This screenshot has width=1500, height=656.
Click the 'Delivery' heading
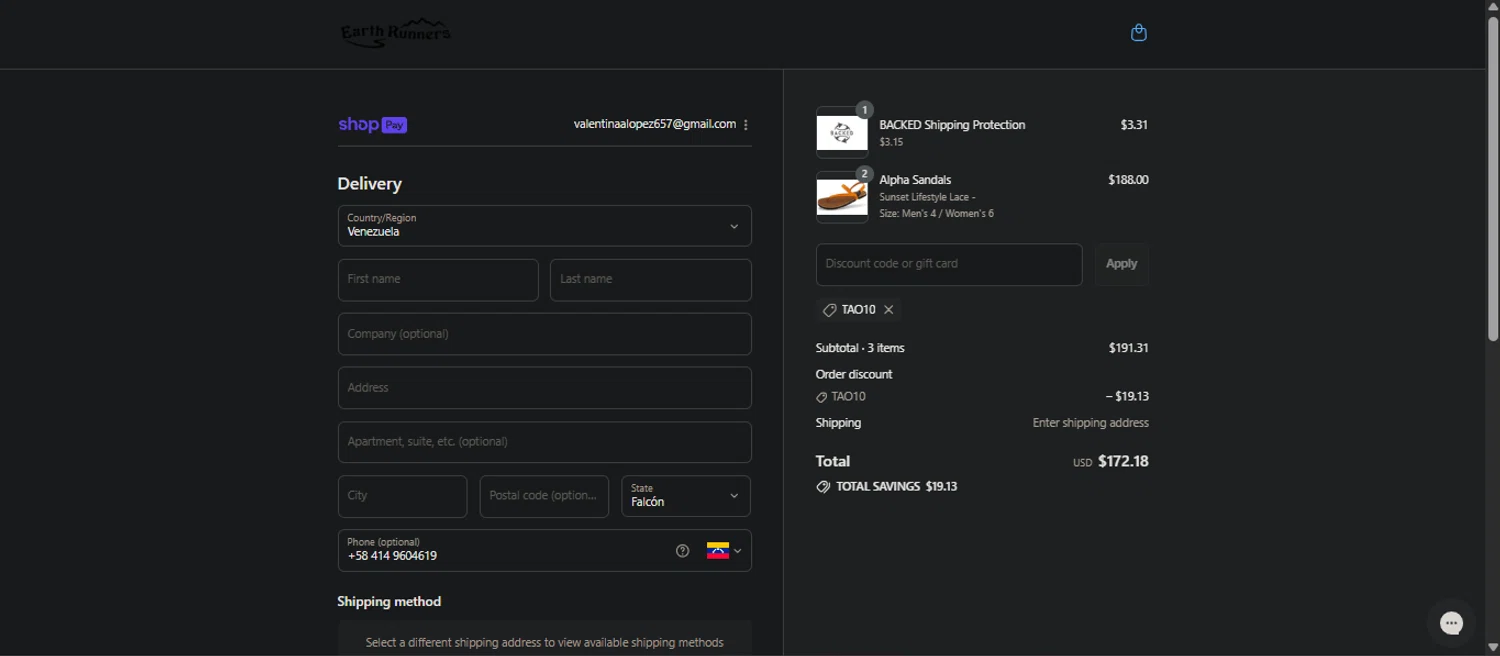pos(370,184)
